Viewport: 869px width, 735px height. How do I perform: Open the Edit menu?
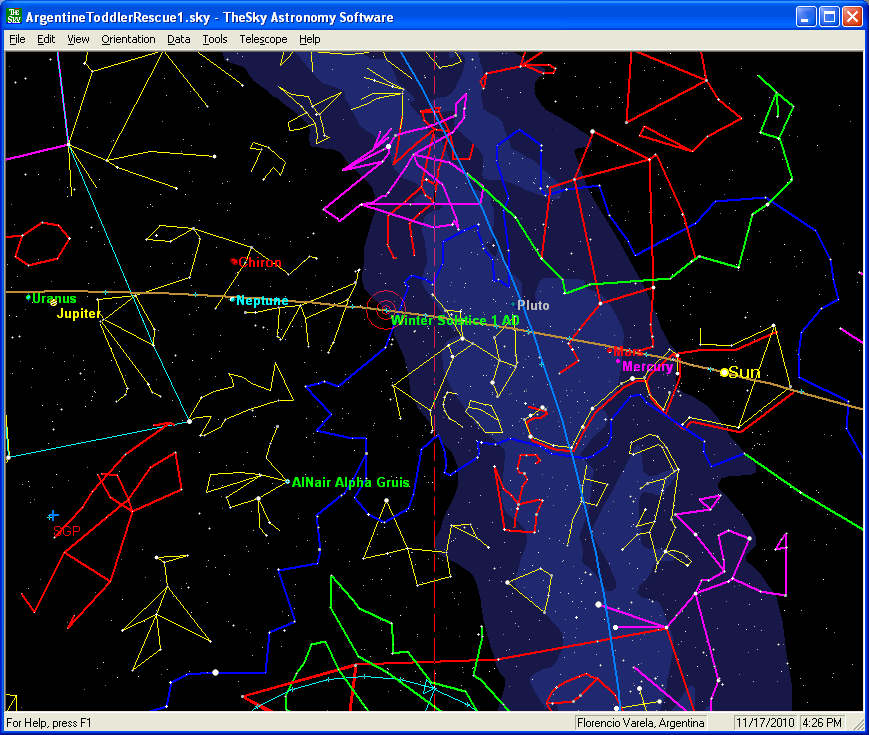point(46,39)
